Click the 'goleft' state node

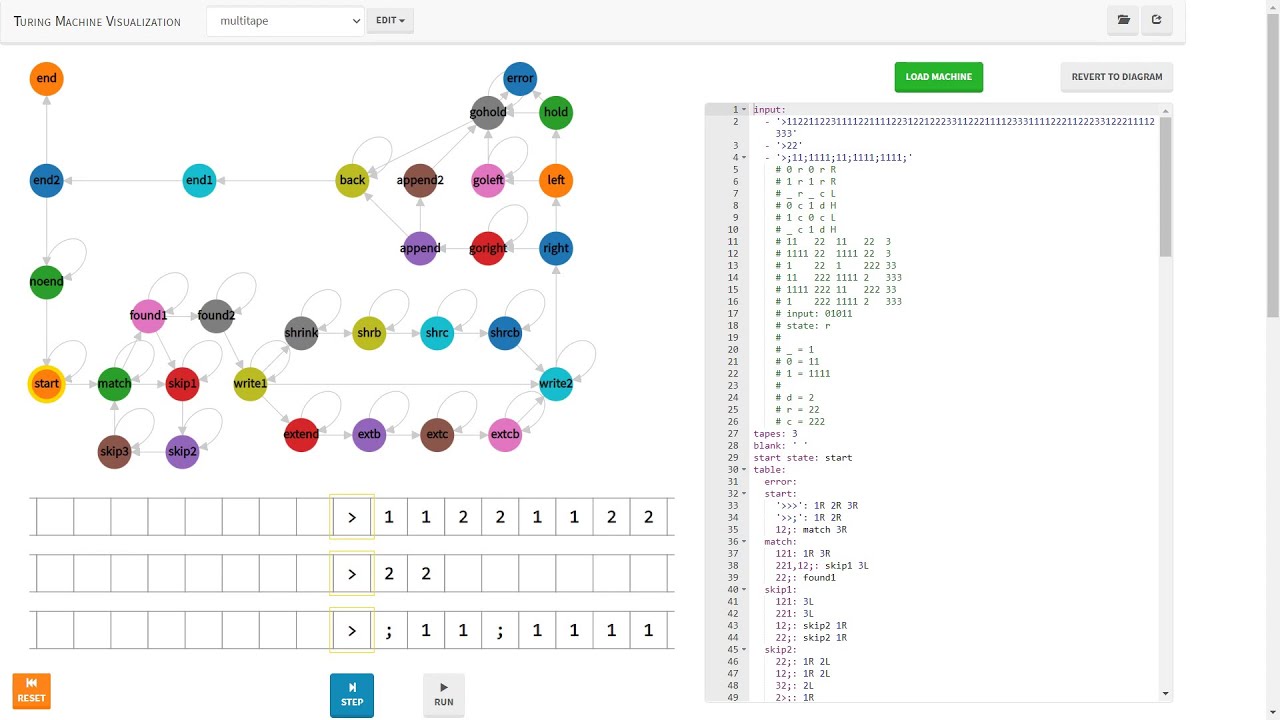[488, 180]
